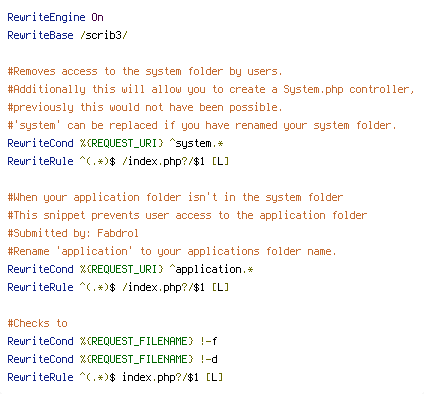Viewport: 424px width, 394px height.
Task: Click the '#Checks to' comment
Action: pyautogui.click(x=37, y=323)
